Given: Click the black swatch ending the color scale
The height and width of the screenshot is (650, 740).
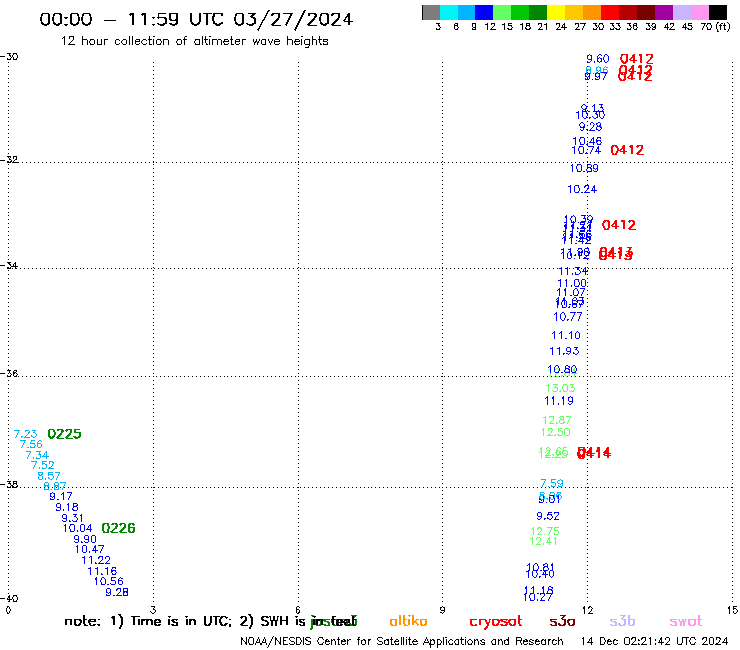Looking at the screenshot, I should coord(718,12).
